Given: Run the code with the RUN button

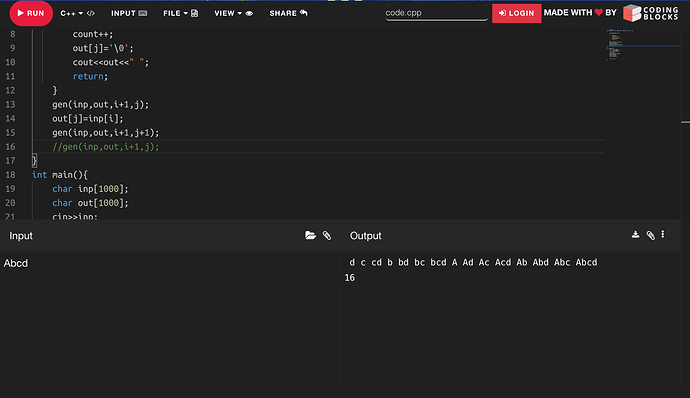Looking at the screenshot, I should (31, 13).
